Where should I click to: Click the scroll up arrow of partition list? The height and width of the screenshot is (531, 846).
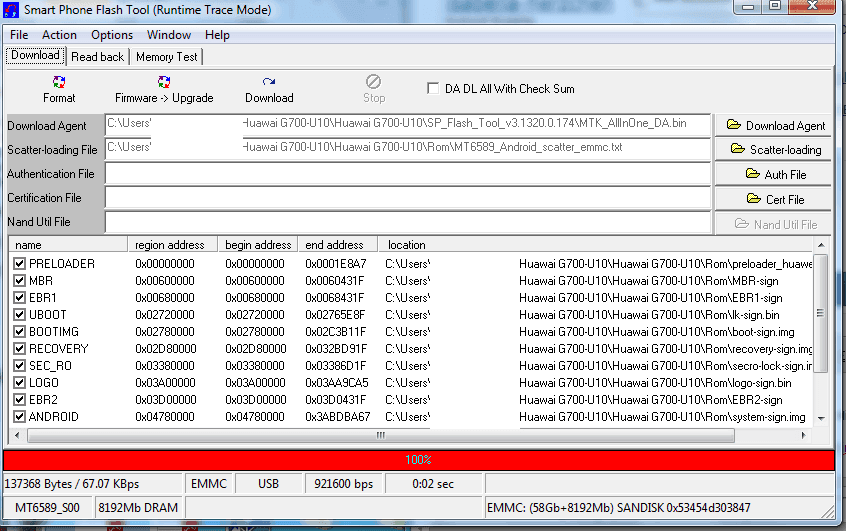[821, 245]
